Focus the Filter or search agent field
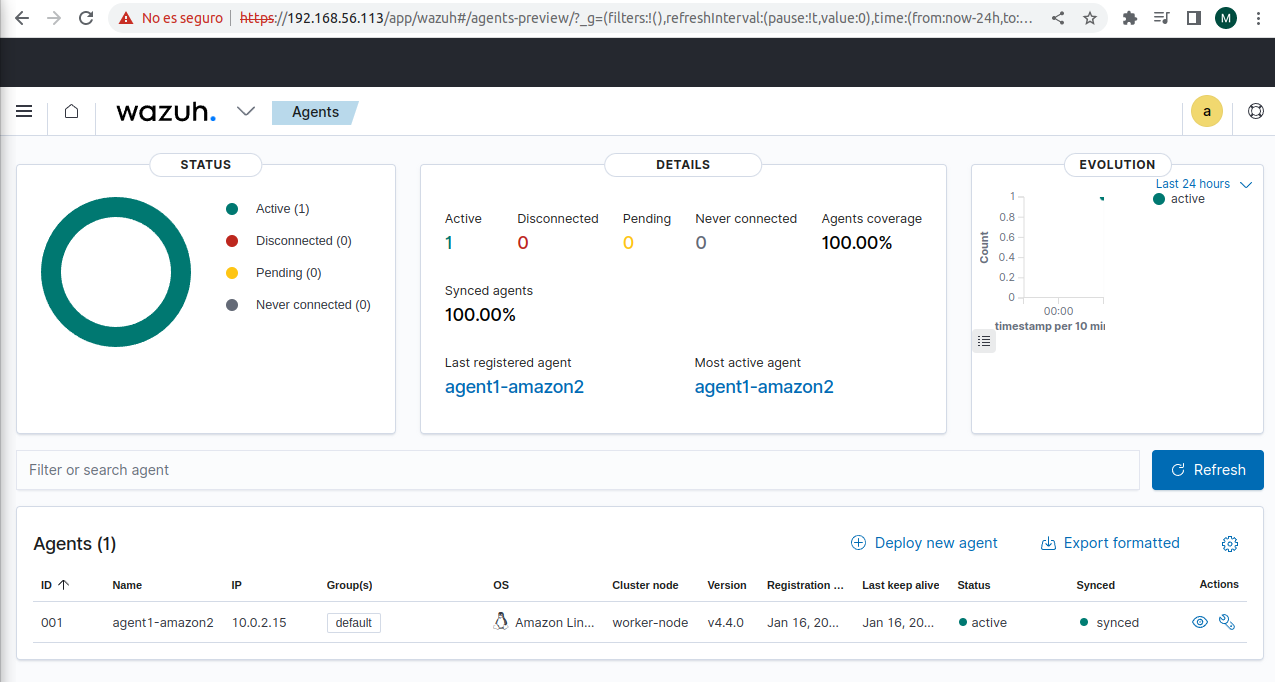This screenshot has width=1275, height=682. click(578, 470)
